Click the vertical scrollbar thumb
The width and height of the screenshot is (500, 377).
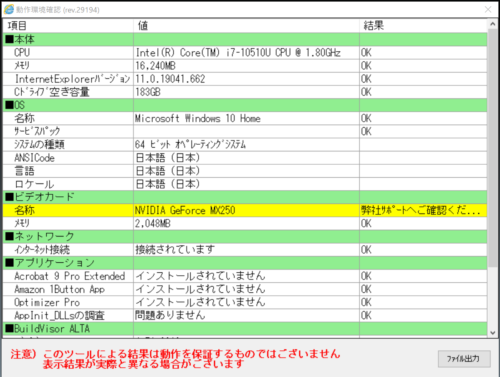click(492, 148)
